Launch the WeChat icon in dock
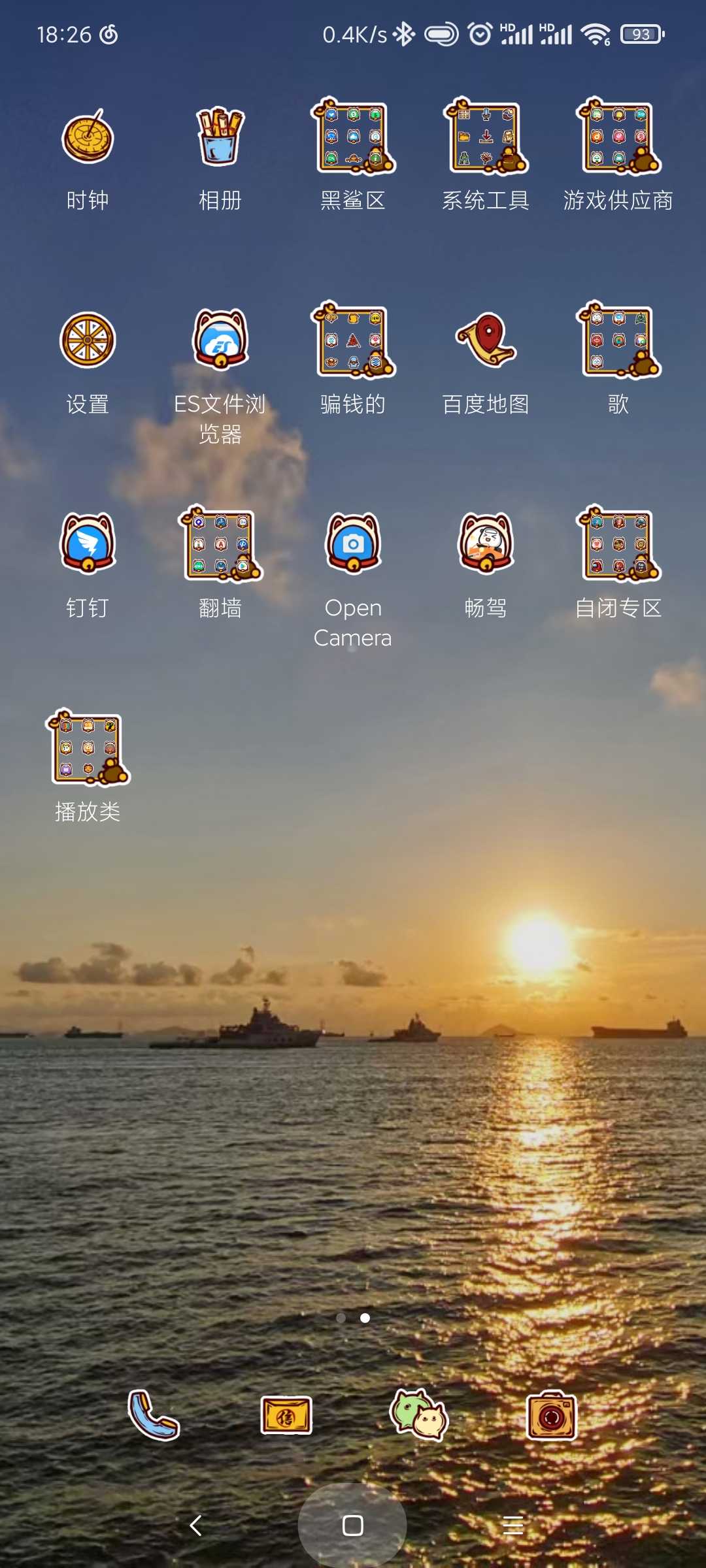Screen dimensions: 706x1568 [419, 1415]
